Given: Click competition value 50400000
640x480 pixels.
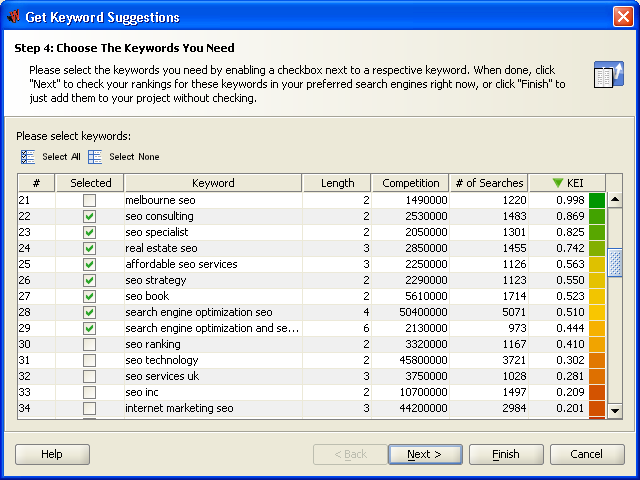Looking at the screenshot, I should [423, 312].
